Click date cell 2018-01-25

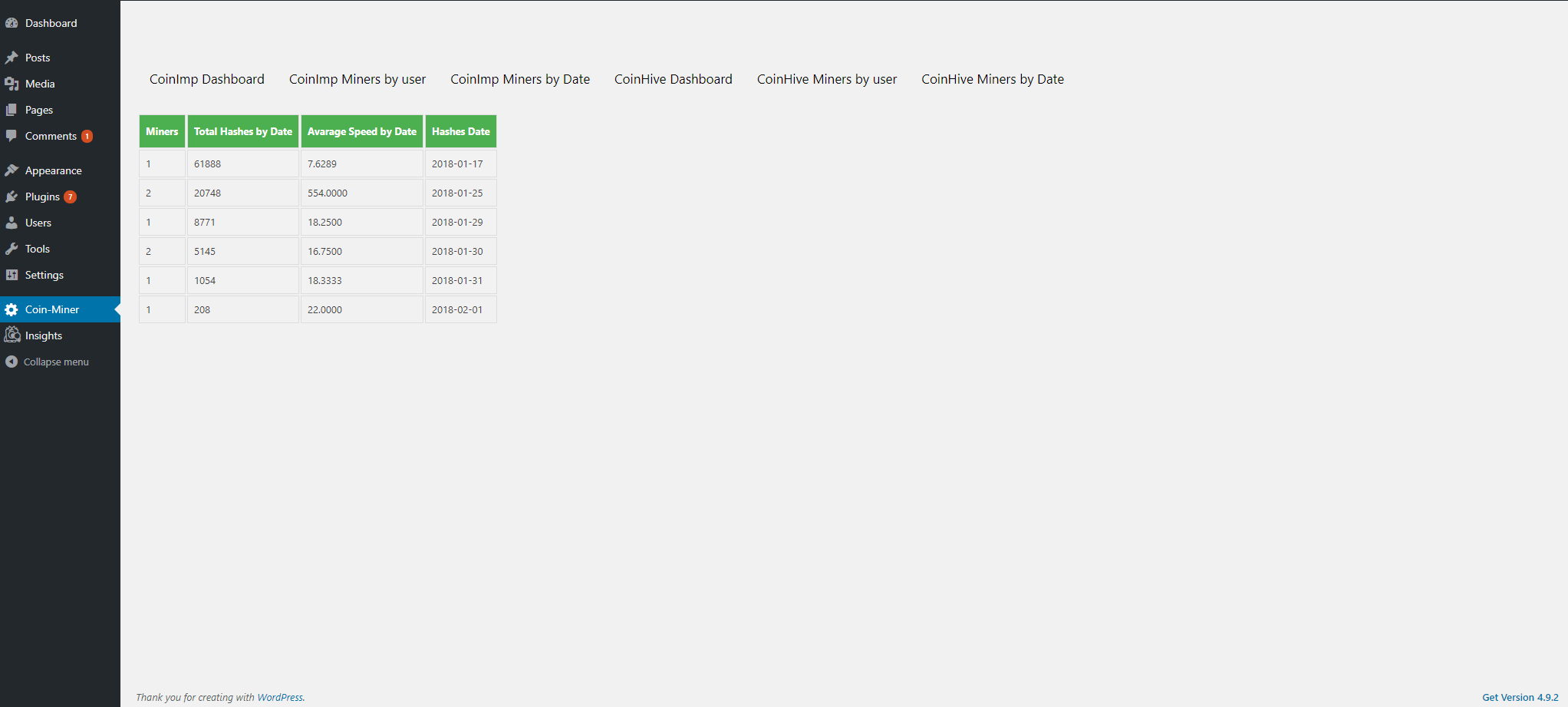(461, 193)
